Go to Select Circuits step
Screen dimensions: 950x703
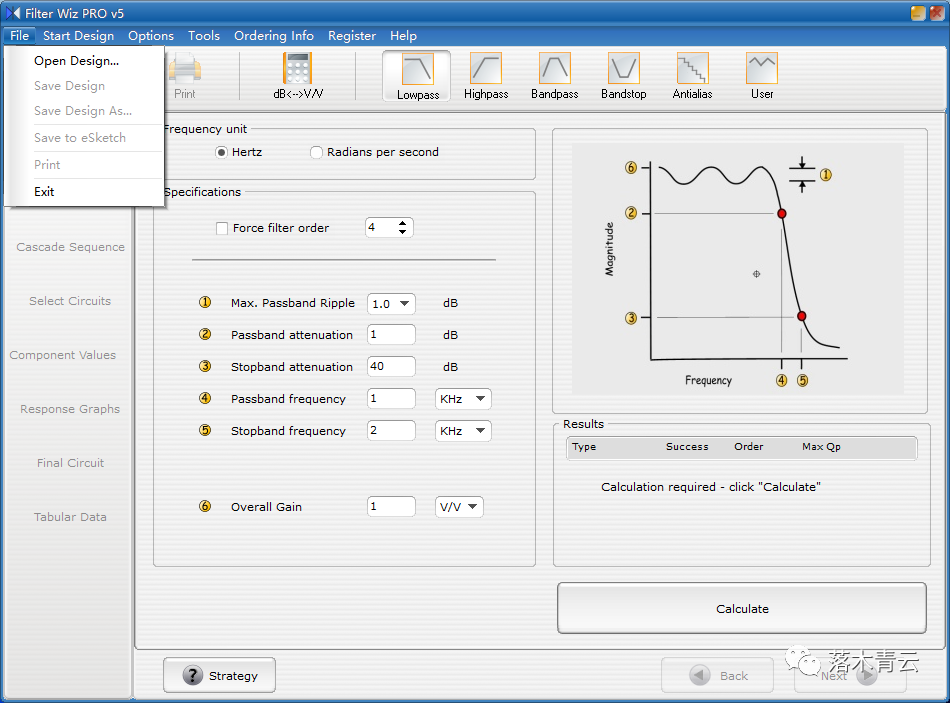[x=70, y=301]
